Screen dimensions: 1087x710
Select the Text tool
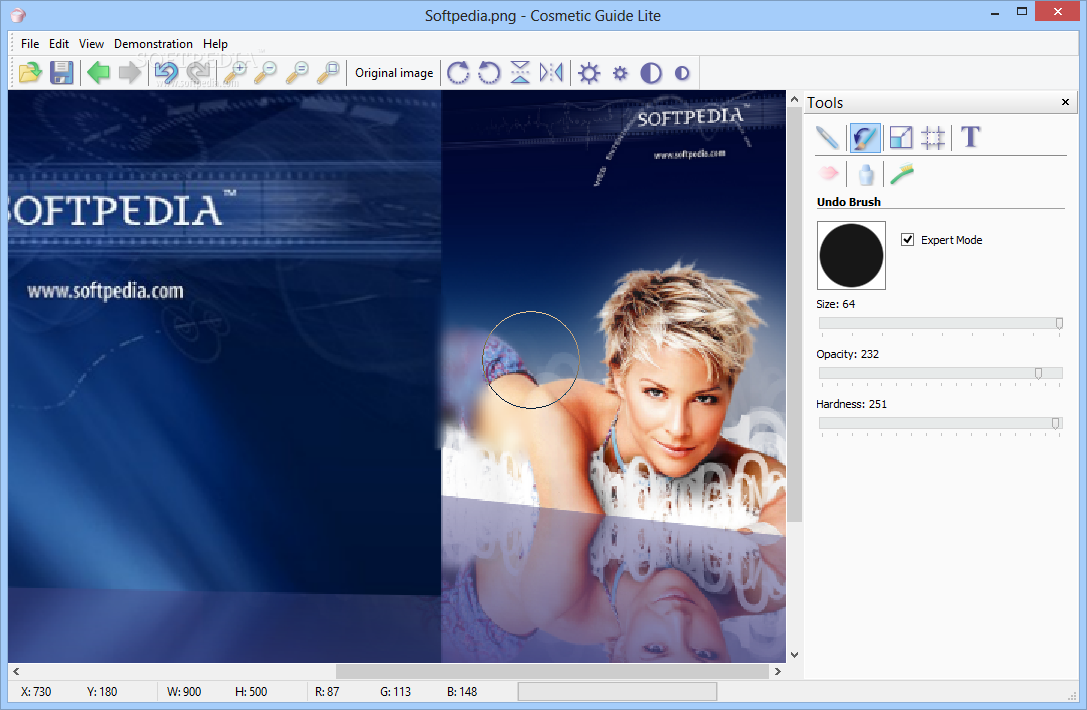pos(971,137)
